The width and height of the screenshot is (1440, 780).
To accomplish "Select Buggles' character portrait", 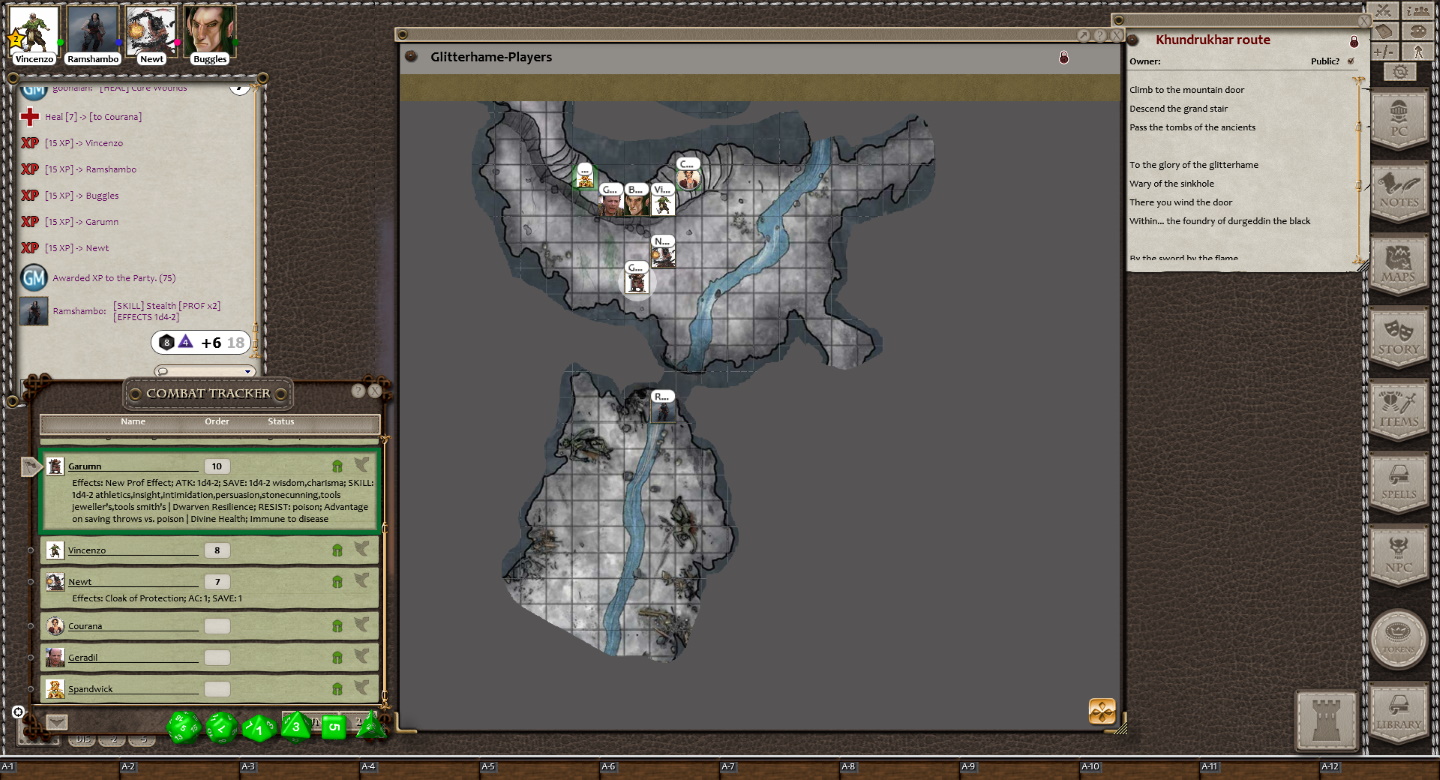I will (x=209, y=30).
